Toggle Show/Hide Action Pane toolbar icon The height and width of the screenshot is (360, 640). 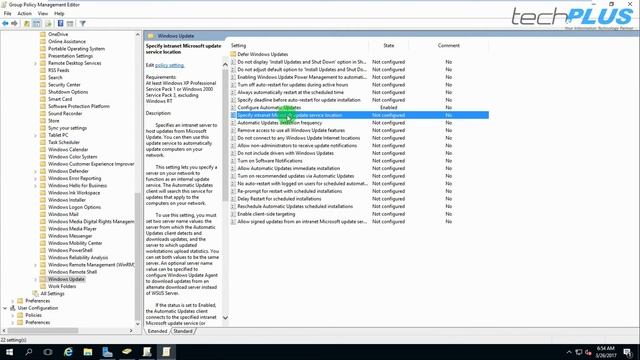tap(70, 24)
